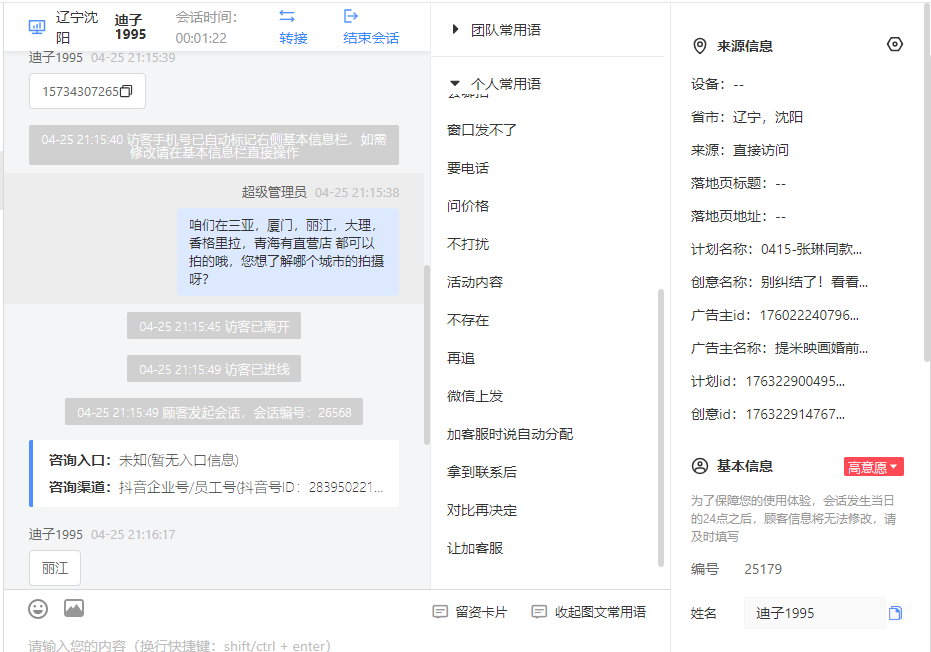Image resolution: width=931 pixels, height=652 pixels.
Task: Click the header visitor name 迪子1995
Action: pyautogui.click(x=130, y=27)
